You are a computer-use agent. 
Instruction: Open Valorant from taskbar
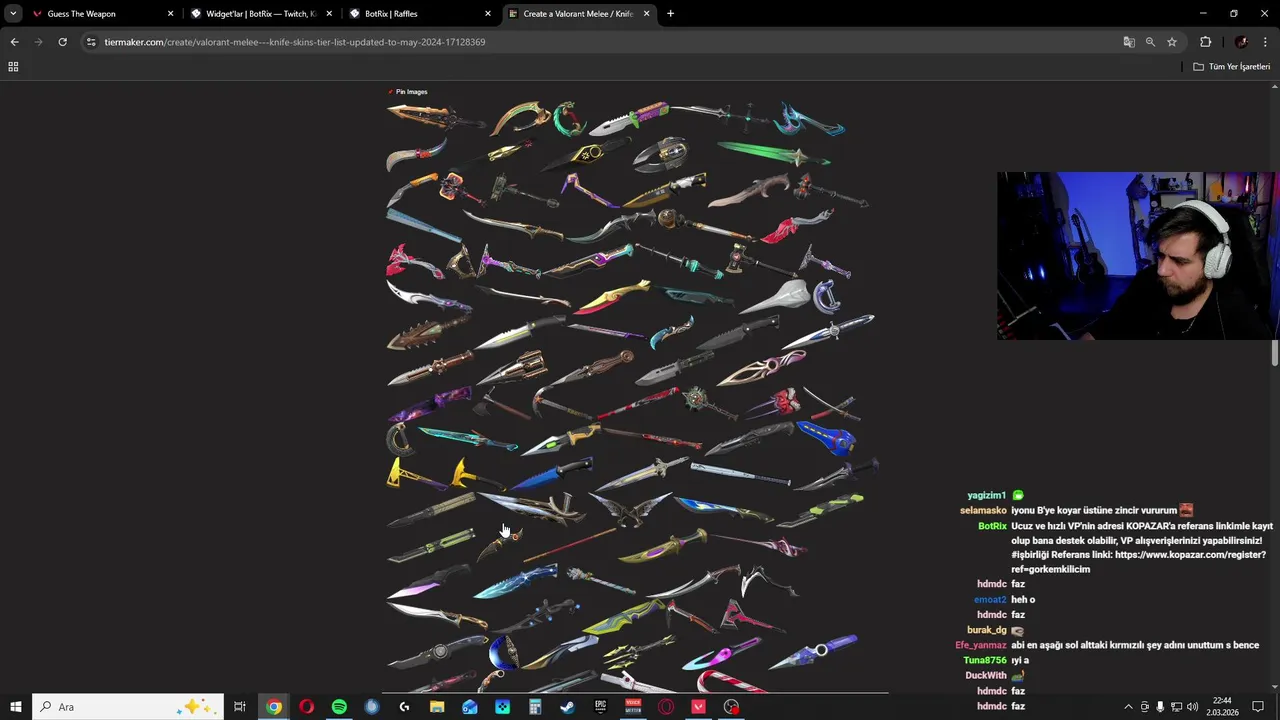click(698, 707)
